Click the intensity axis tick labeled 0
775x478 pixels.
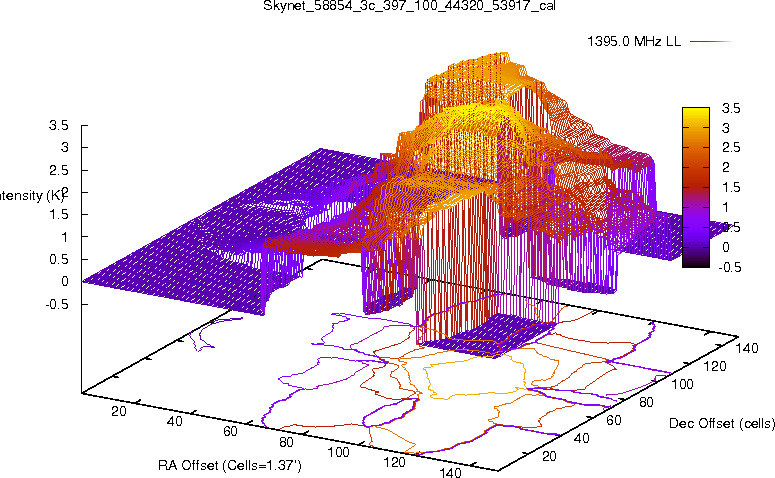(x=64, y=282)
